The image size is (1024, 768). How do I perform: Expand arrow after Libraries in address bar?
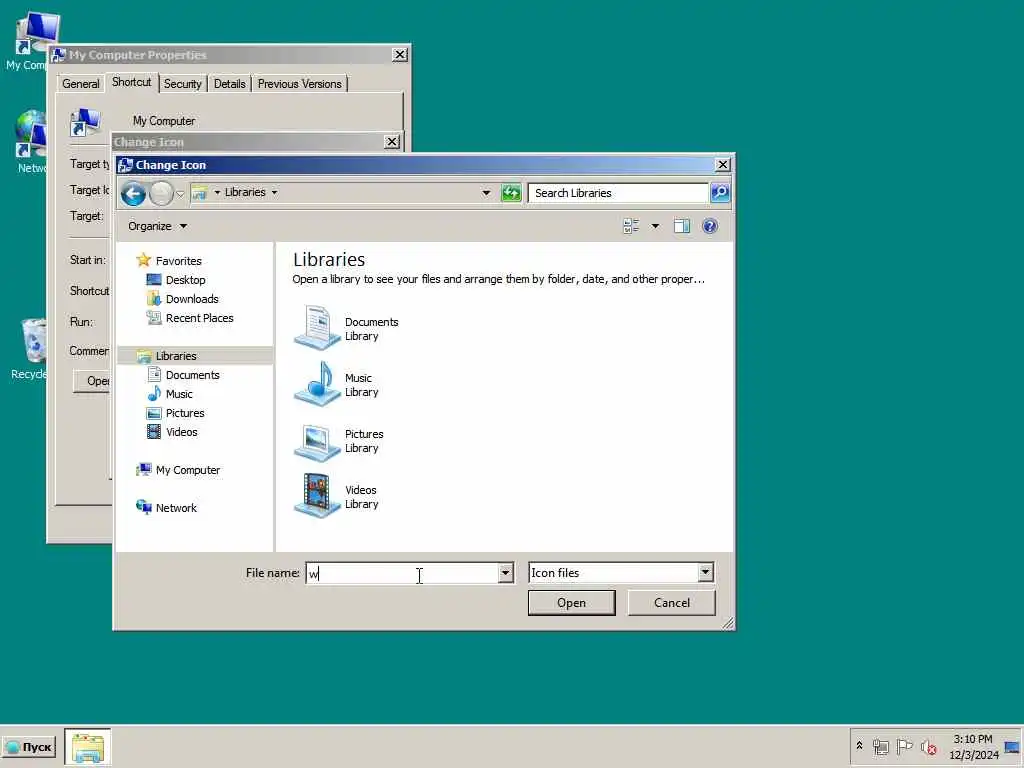point(274,193)
